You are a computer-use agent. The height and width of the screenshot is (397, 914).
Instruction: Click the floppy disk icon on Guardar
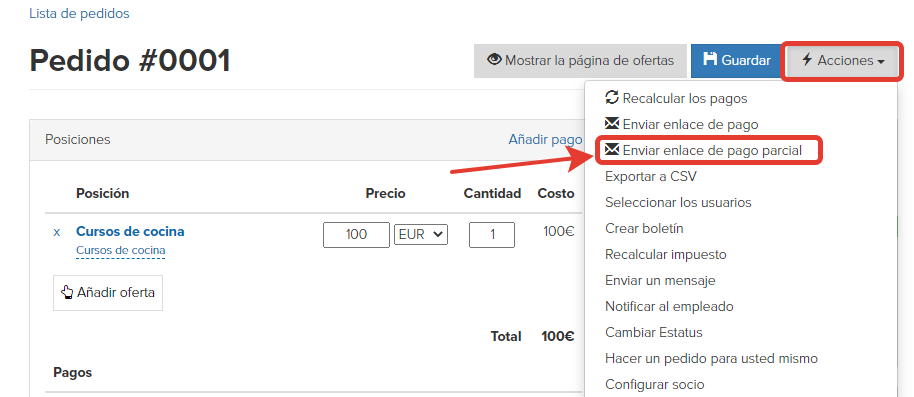(710, 59)
